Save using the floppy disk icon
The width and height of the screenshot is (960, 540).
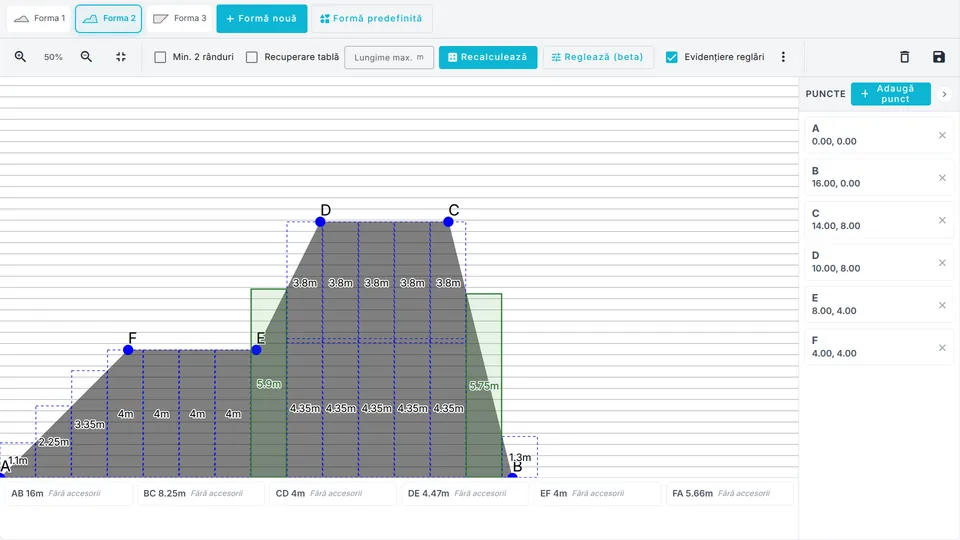(939, 57)
